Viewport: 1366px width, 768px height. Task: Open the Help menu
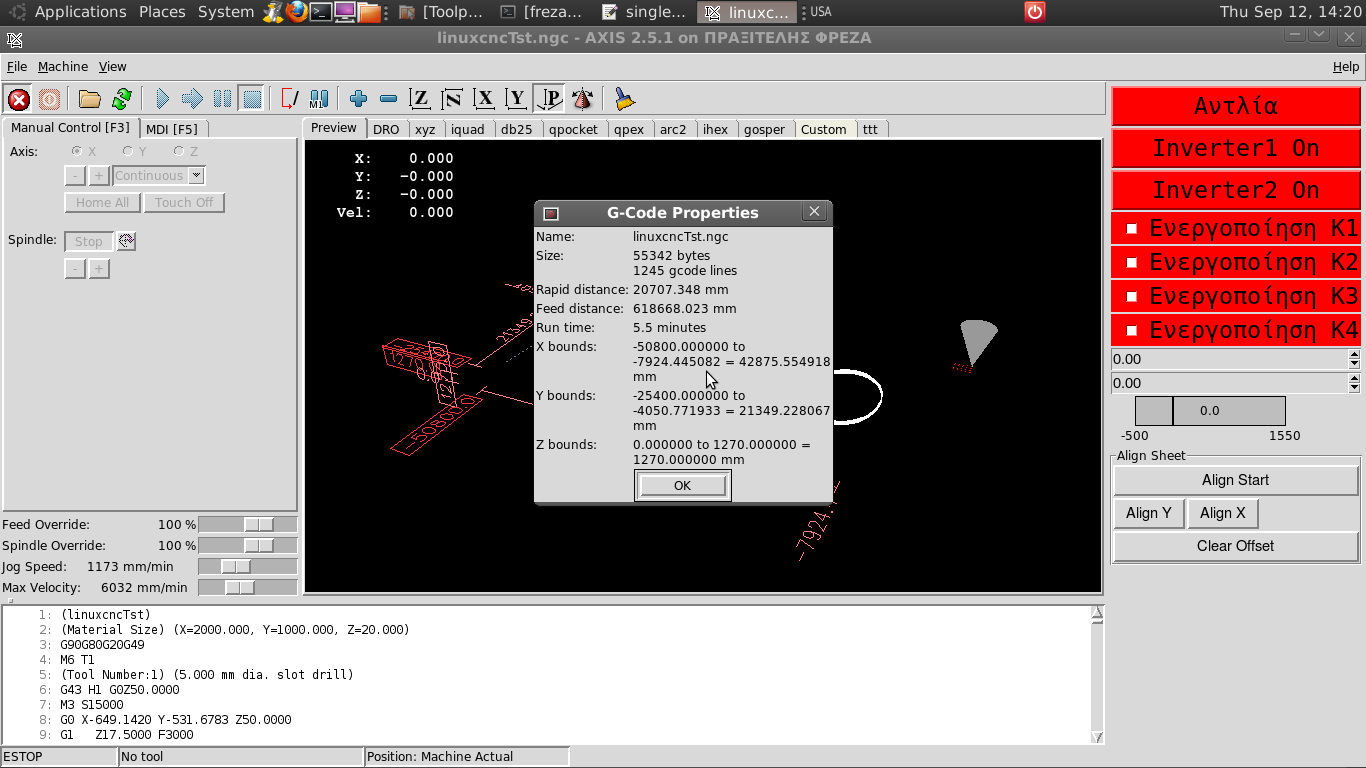point(1346,66)
